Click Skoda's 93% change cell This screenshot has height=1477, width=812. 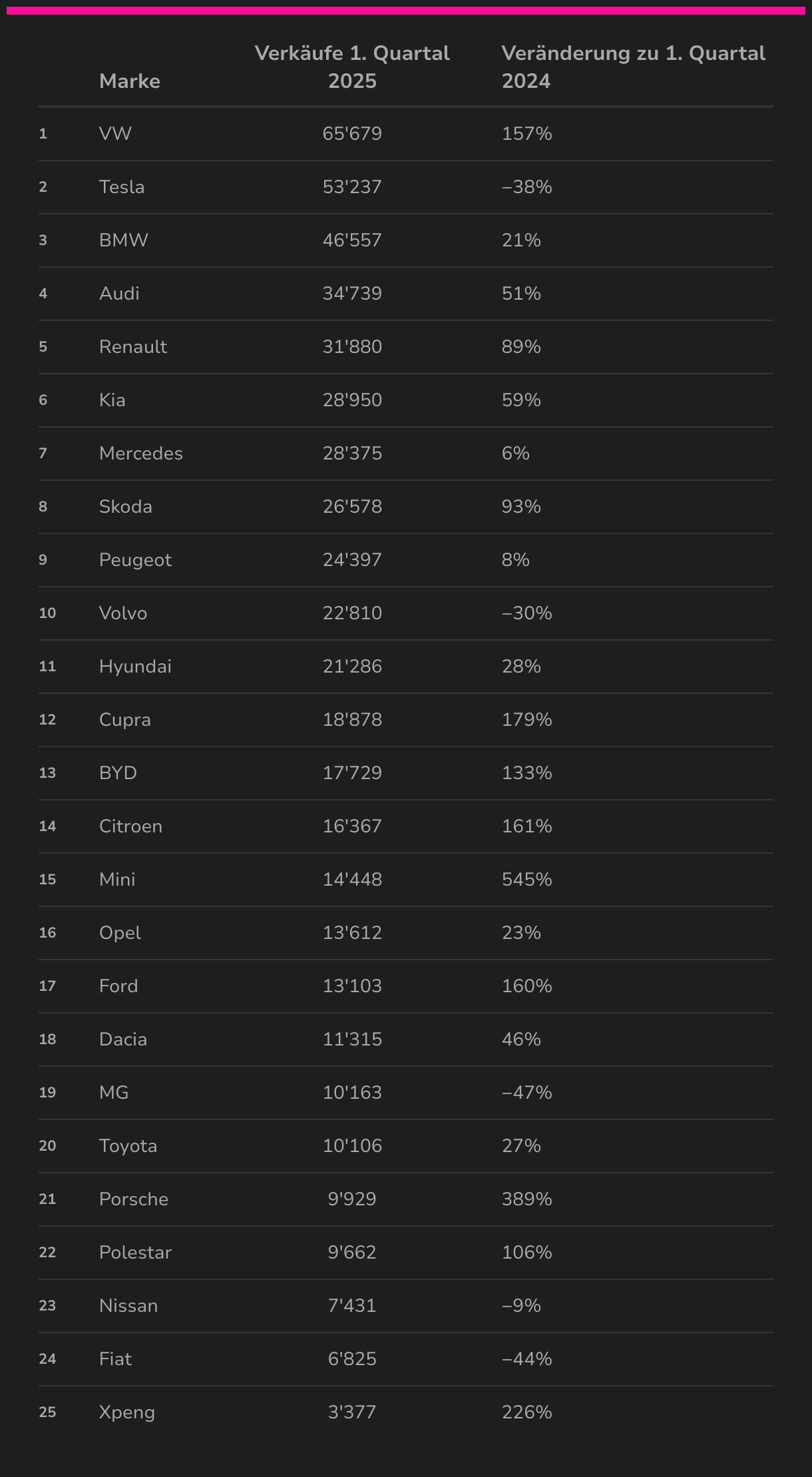click(521, 507)
